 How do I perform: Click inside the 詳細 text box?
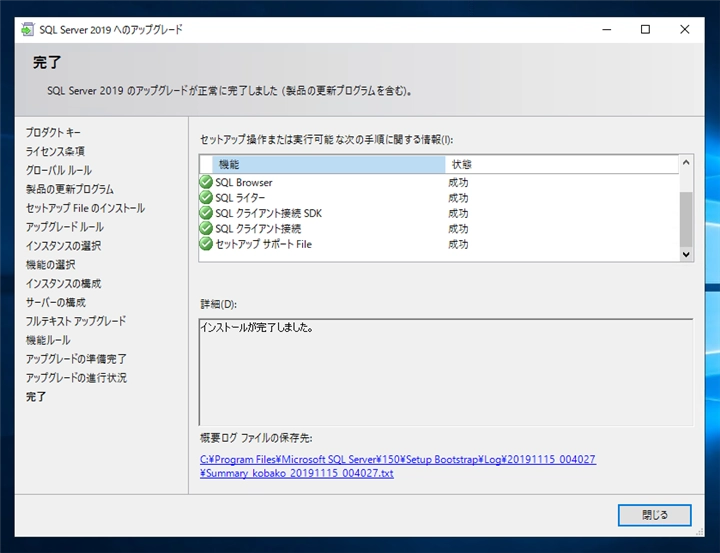tap(446, 372)
